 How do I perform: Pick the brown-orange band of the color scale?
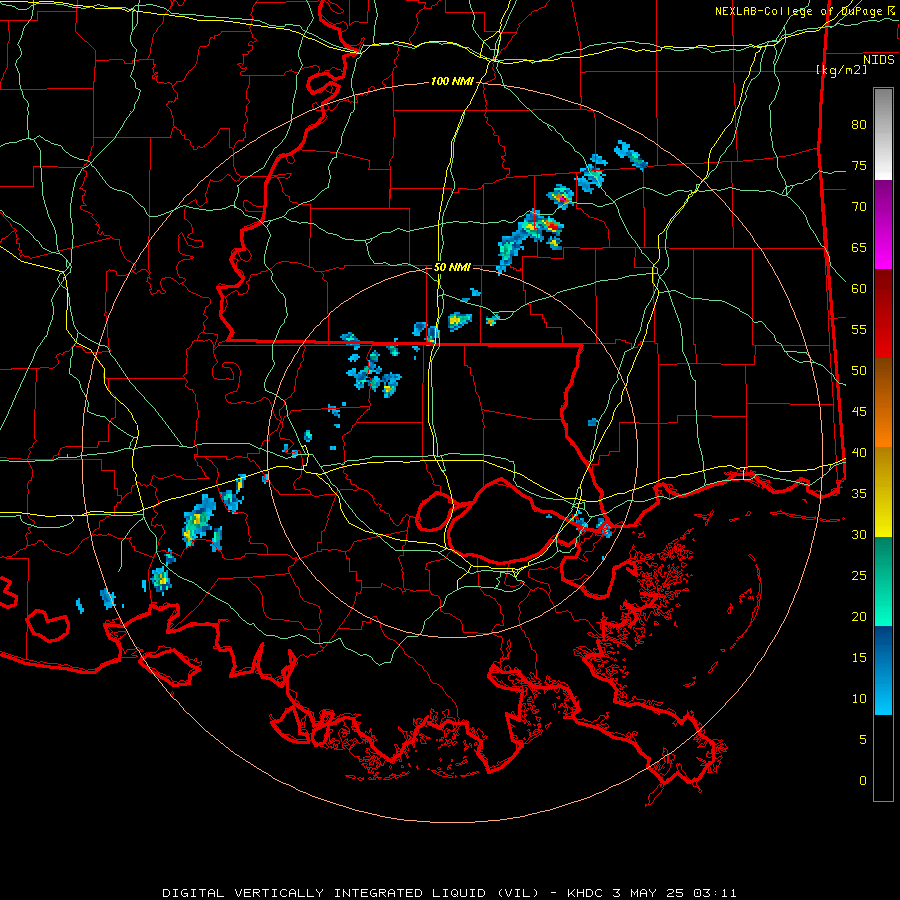[x=883, y=403]
